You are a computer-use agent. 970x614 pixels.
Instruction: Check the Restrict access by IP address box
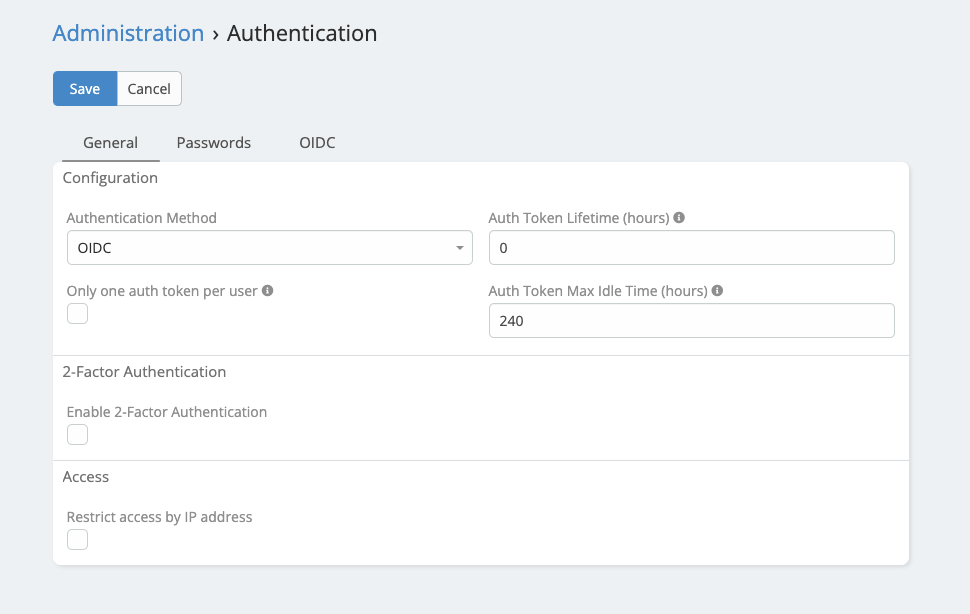coord(77,540)
